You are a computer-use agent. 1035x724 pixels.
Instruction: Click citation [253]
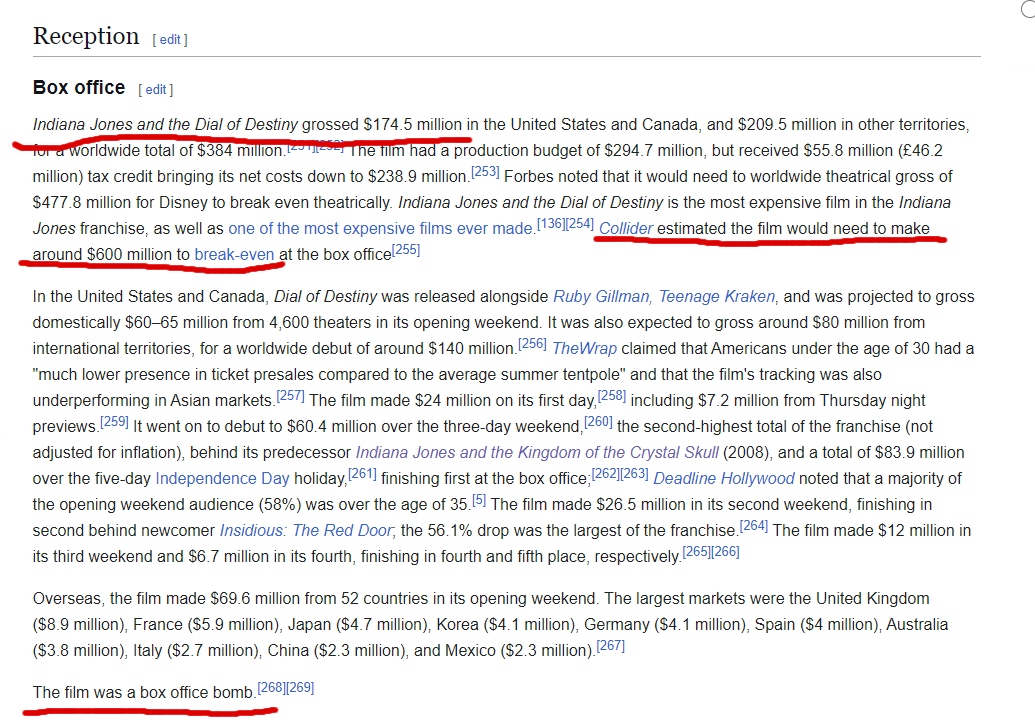(x=485, y=172)
